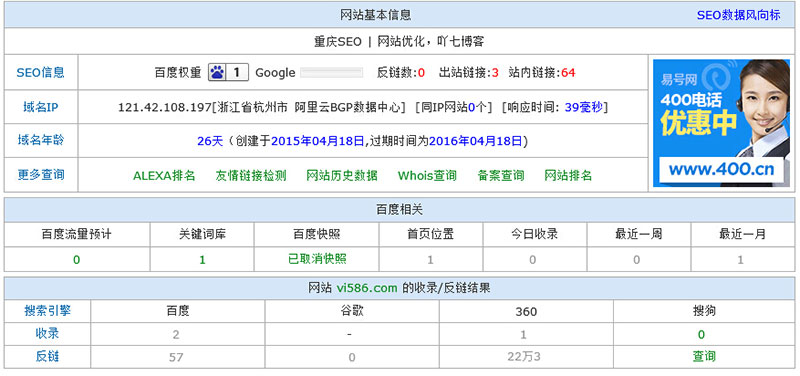Click the Baidu paw weight icon
Viewport: 800px width, 376px height.
228,72
